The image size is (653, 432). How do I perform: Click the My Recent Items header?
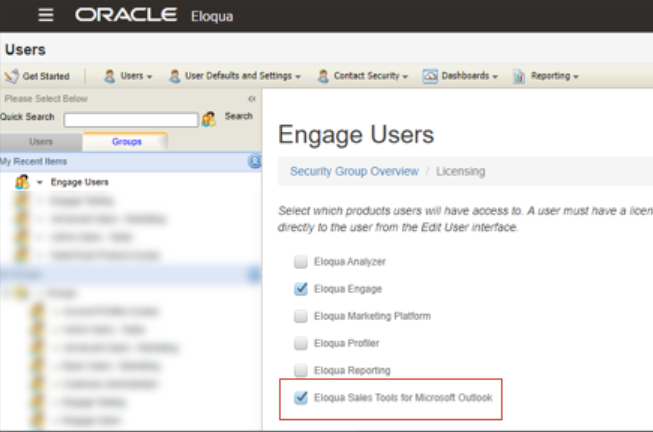[x=130, y=161]
